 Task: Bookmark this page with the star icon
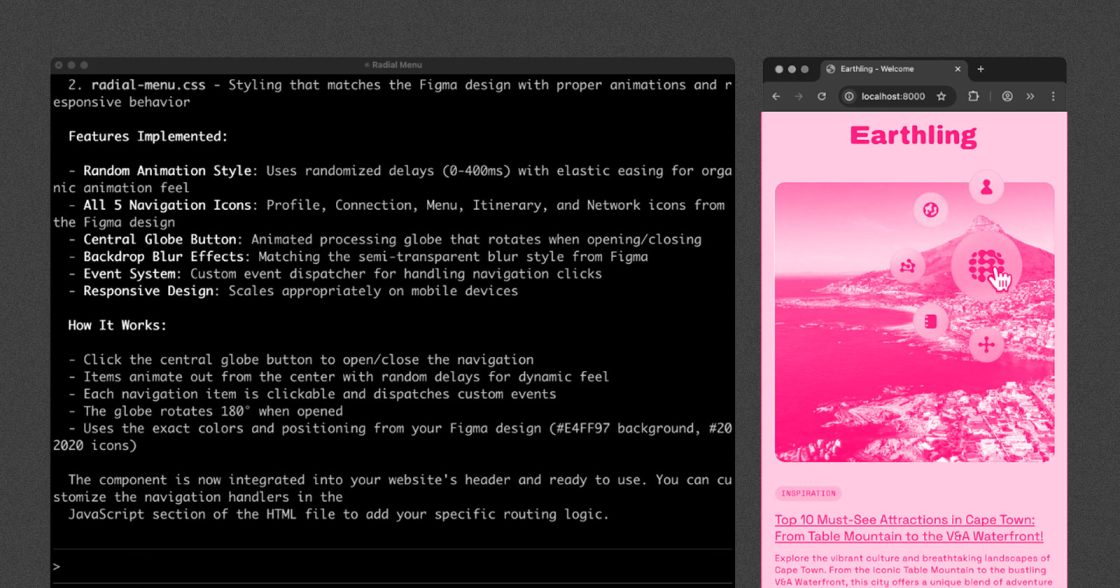coord(941,96)
